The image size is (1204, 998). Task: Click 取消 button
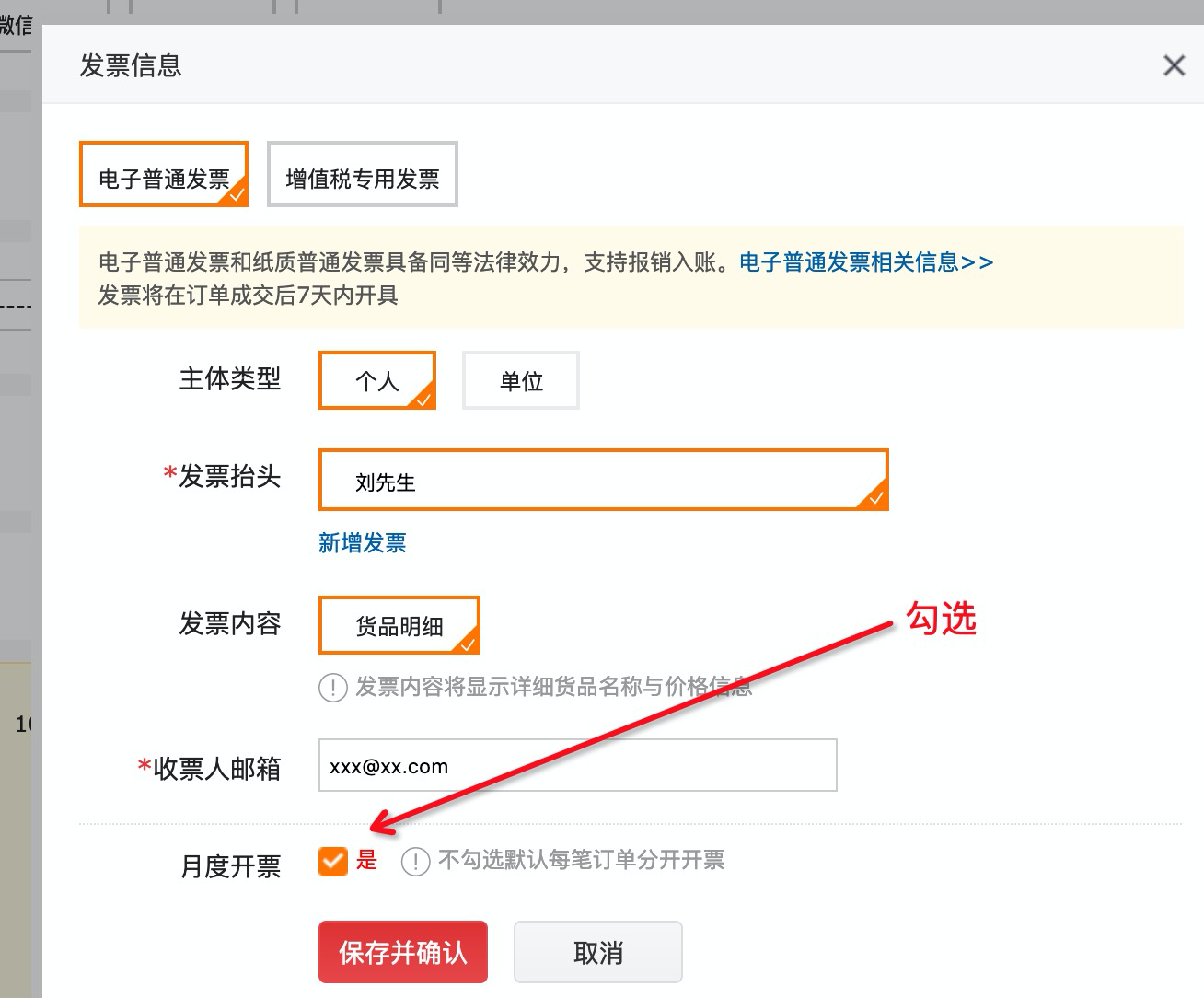click(598, 952)
